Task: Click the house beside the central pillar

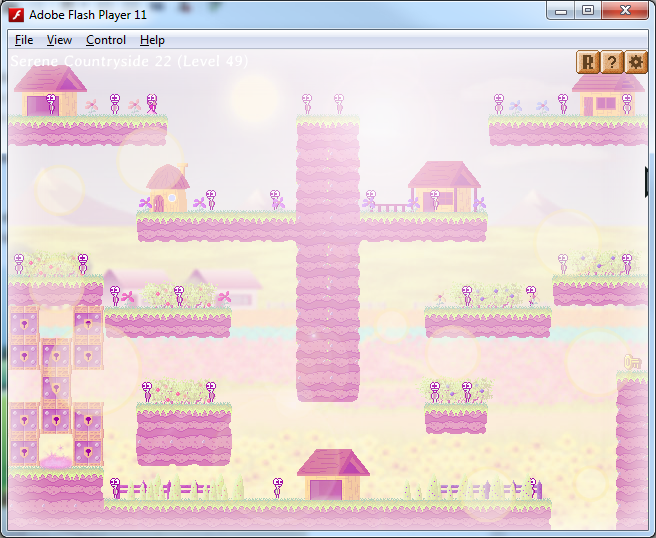Action: pos(444,188)
